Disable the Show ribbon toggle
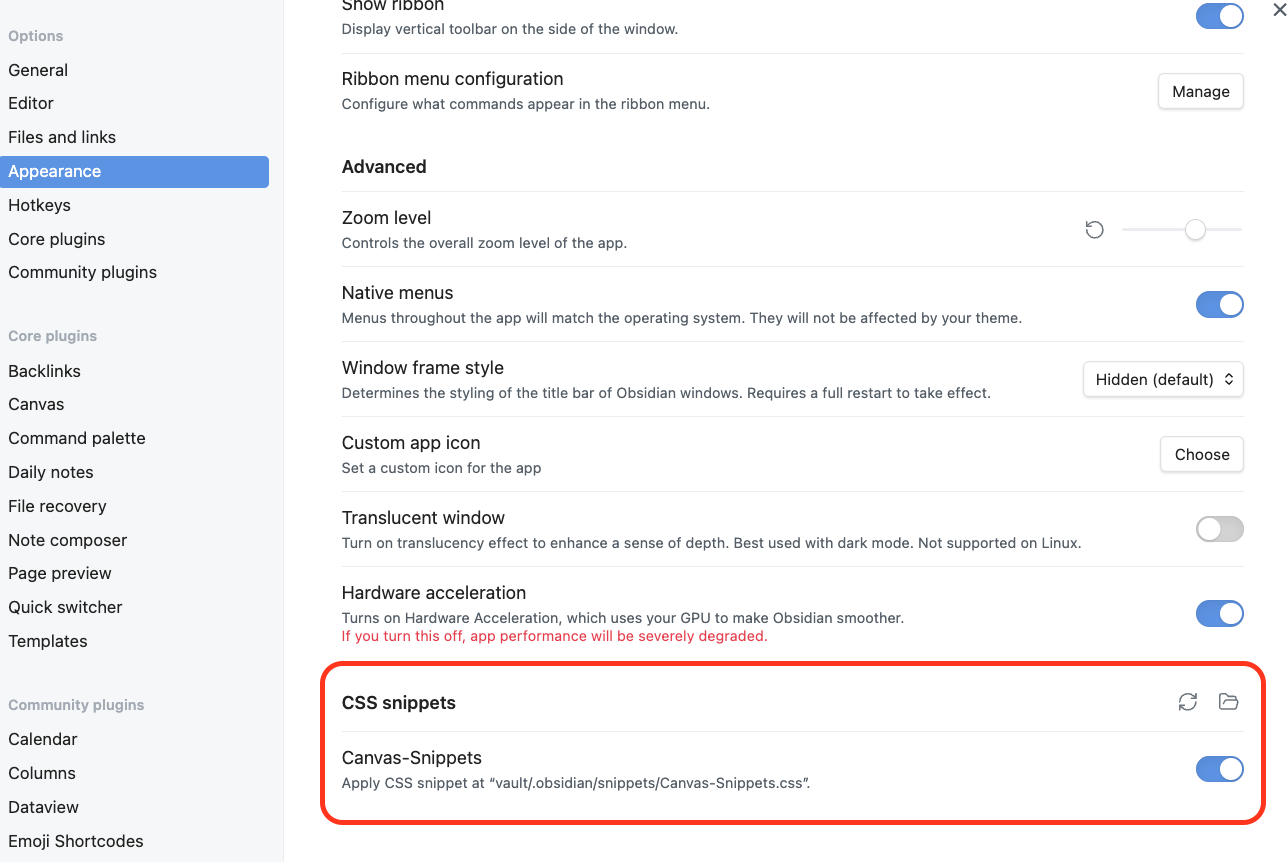Screen dimensions: 1287x862 tap(1219, 17)
